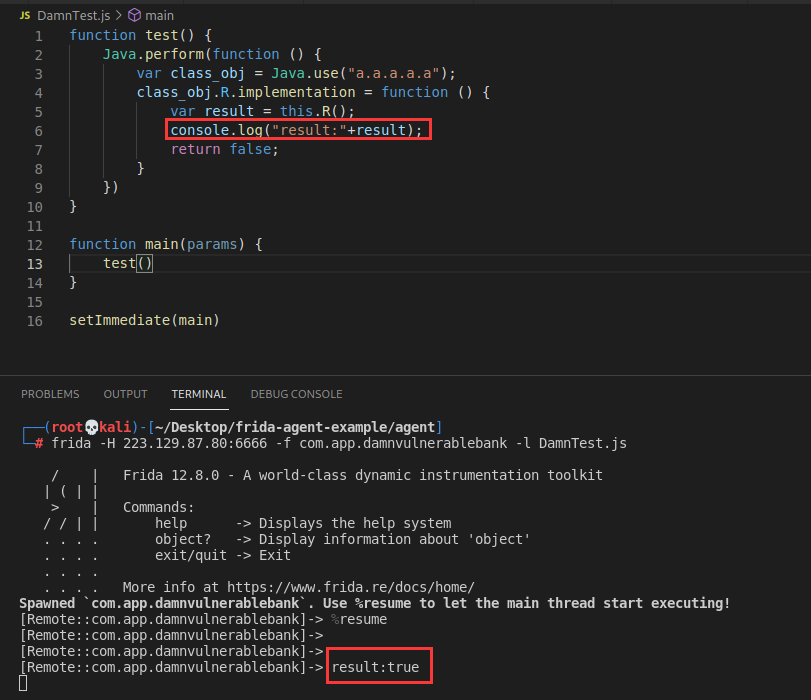811x700 pixels.
Task: Click the main symbol breadcrumb
Action: [159, 16]
